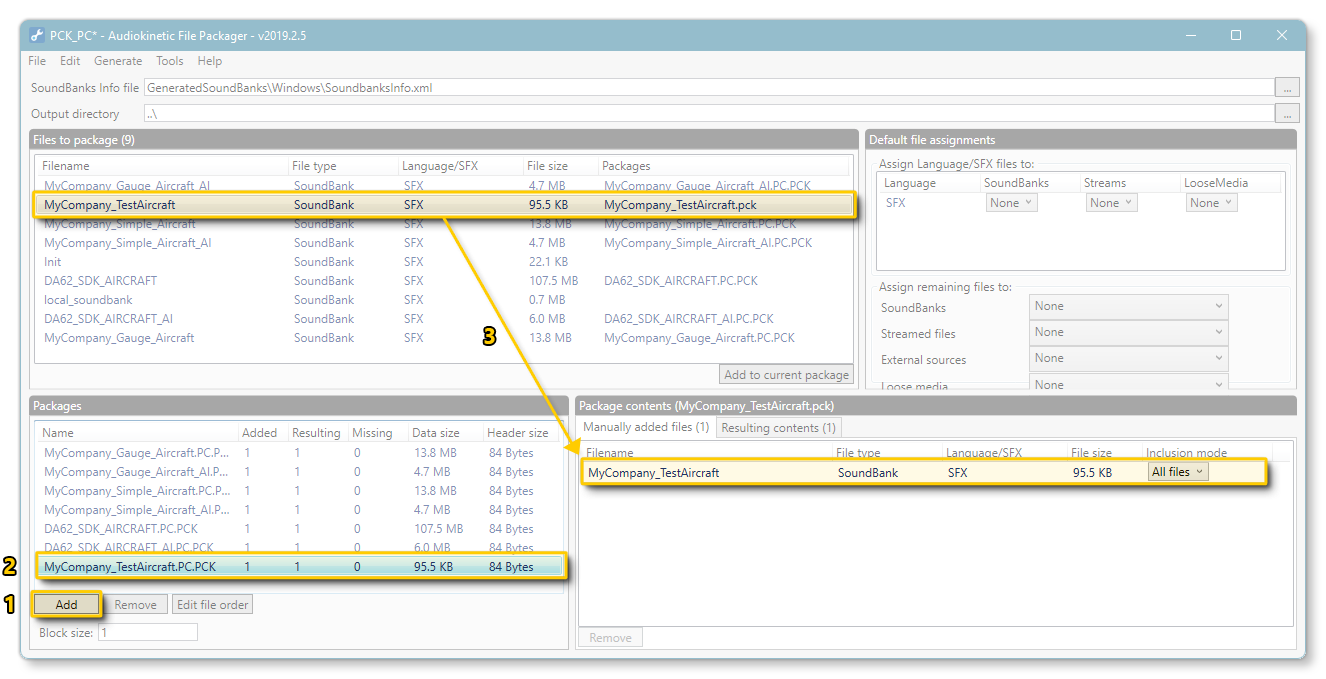
Task: Click the Block size input field
Action: pos(147,633)
